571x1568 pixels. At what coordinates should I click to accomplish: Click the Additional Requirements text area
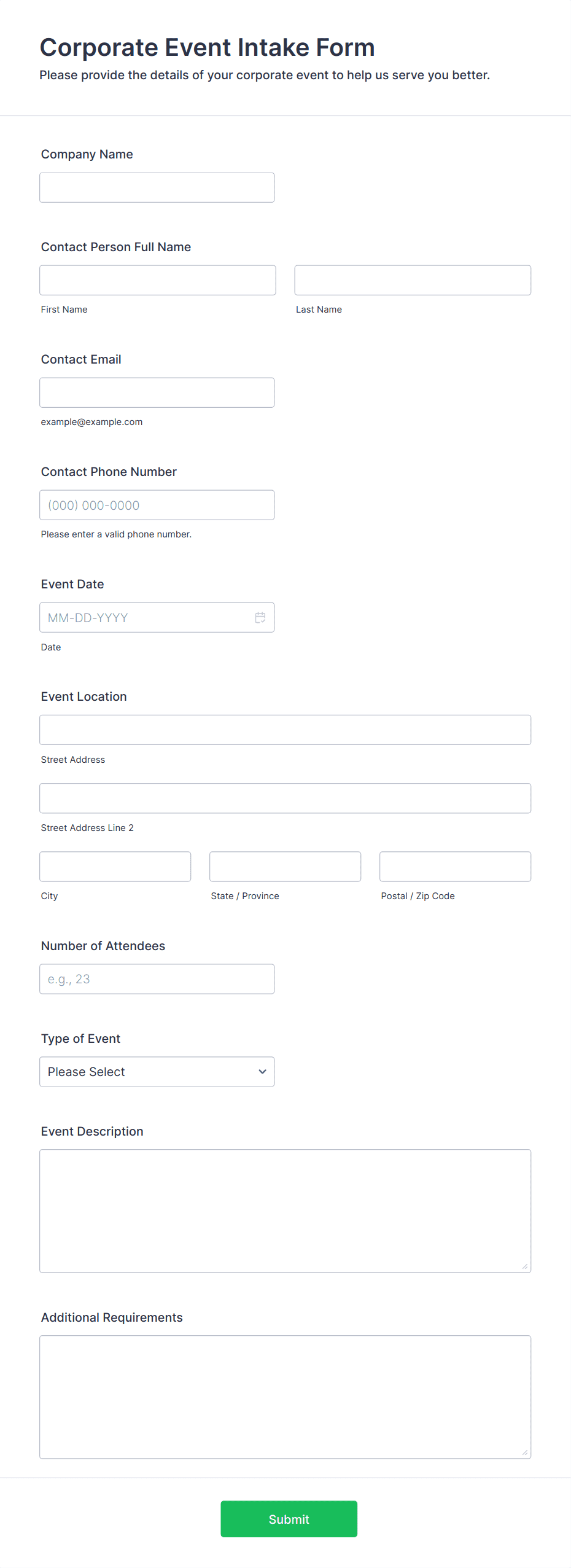point(285,1396)
